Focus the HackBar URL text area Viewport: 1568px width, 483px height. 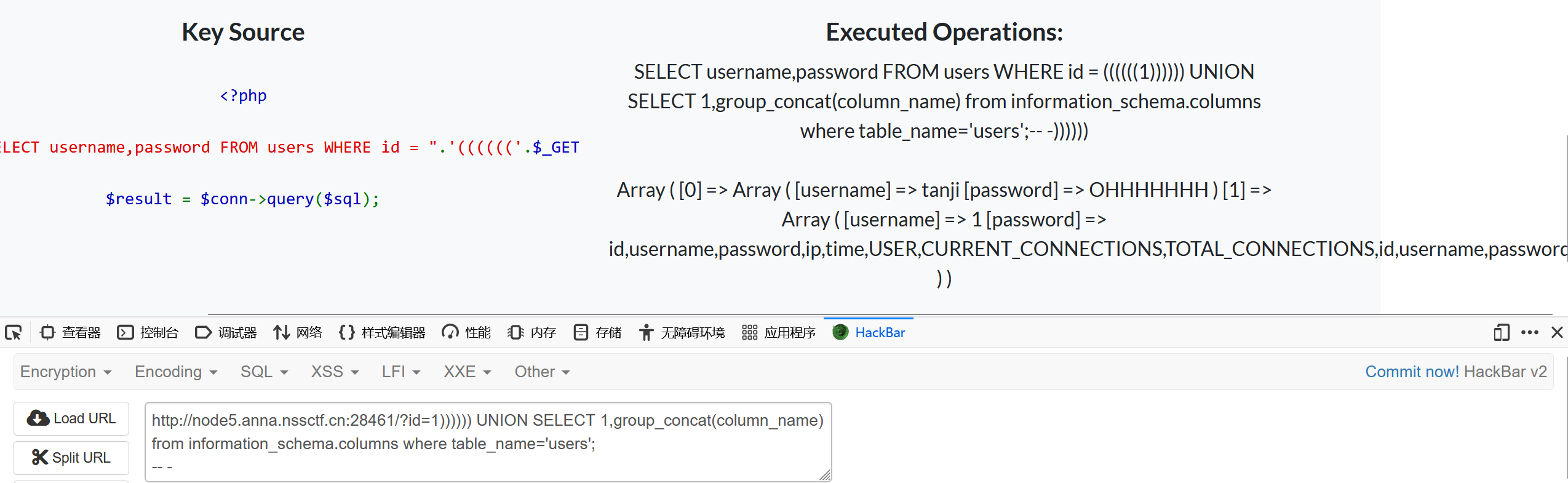[488, 442]
